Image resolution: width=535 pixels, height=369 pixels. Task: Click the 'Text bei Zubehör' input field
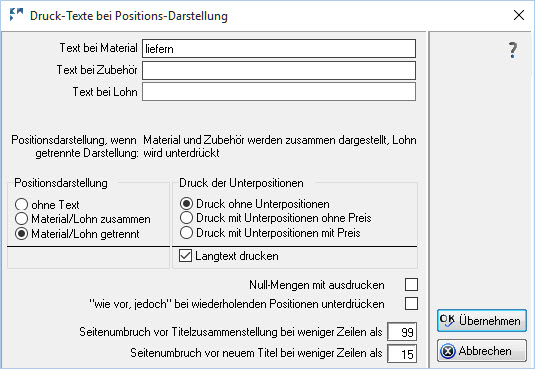click(x=279, y=70)
